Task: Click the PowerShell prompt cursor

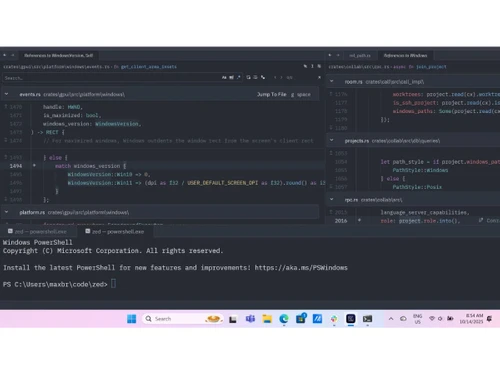Action: 113,284
